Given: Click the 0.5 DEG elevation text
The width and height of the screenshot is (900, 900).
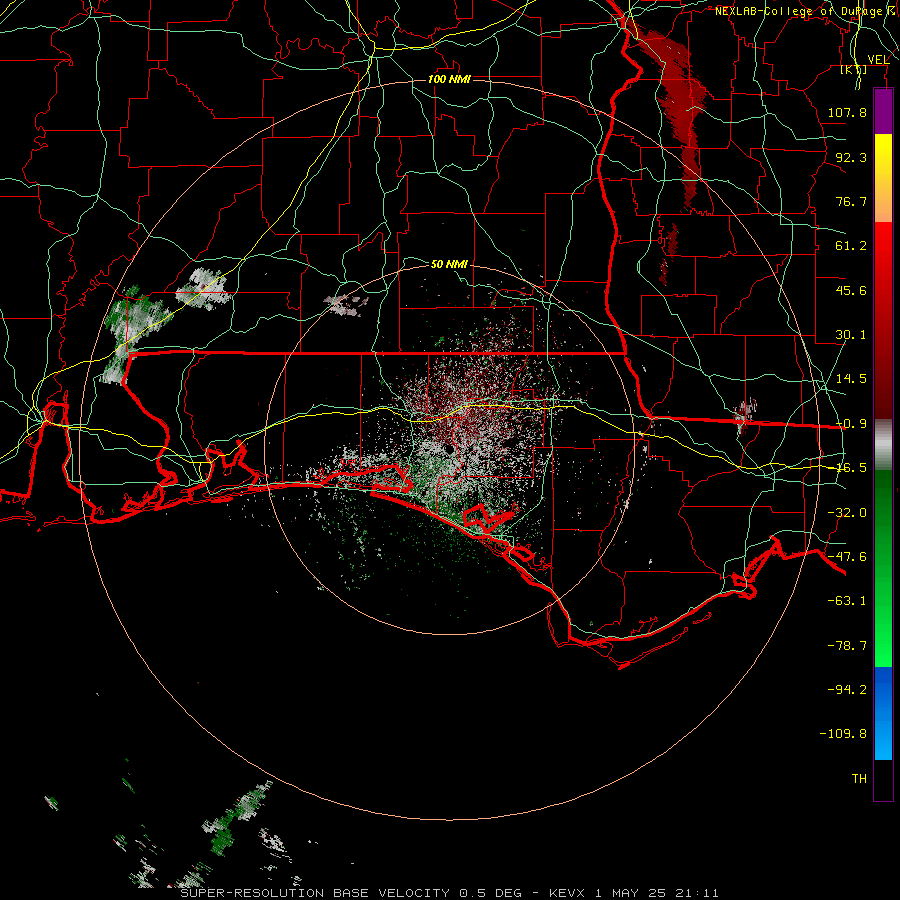Looking at the screenshot, I should point(490,893).
